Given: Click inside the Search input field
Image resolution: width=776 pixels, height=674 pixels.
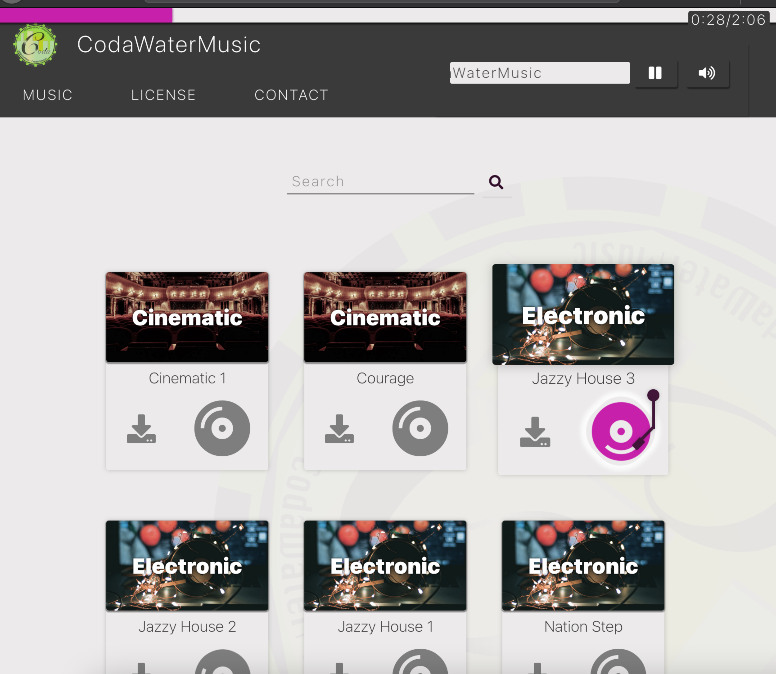Looking at the screenshot, I should 380,182.
